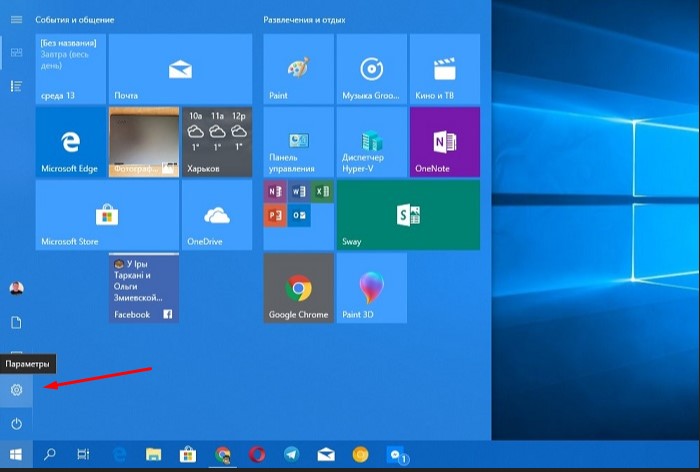
Task: Launch the Google Chrome tile
Action: pyautogui.click(x=299, y=288)
